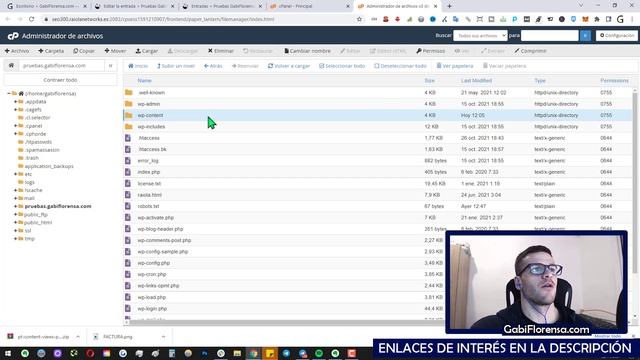Click Vaciar papelera
640x360 pixels.
click(504, 66)
